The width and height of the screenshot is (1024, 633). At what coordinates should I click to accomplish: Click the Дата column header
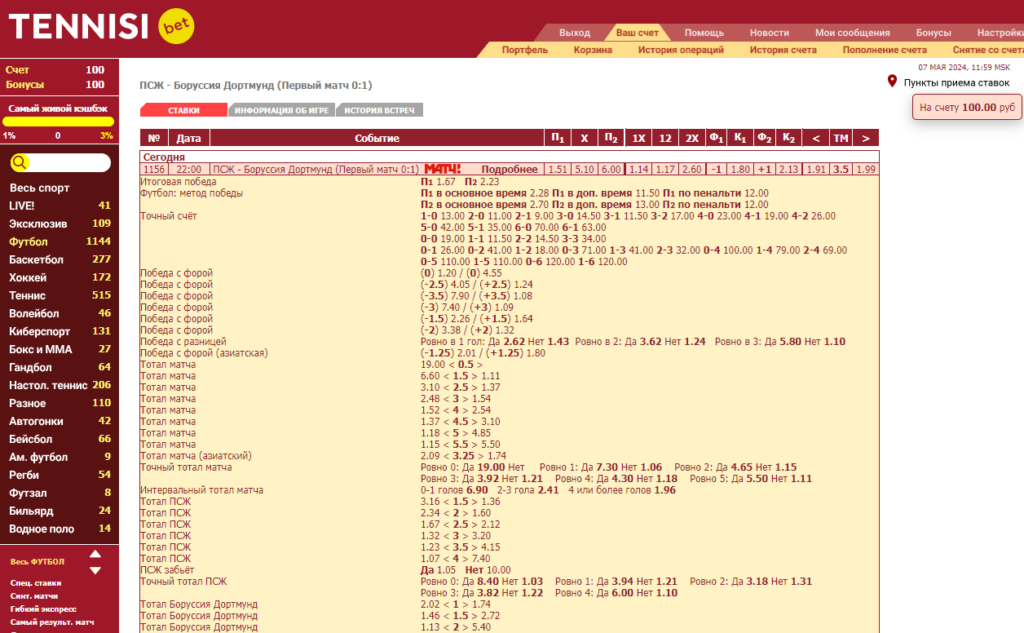(x=189, y=138)
